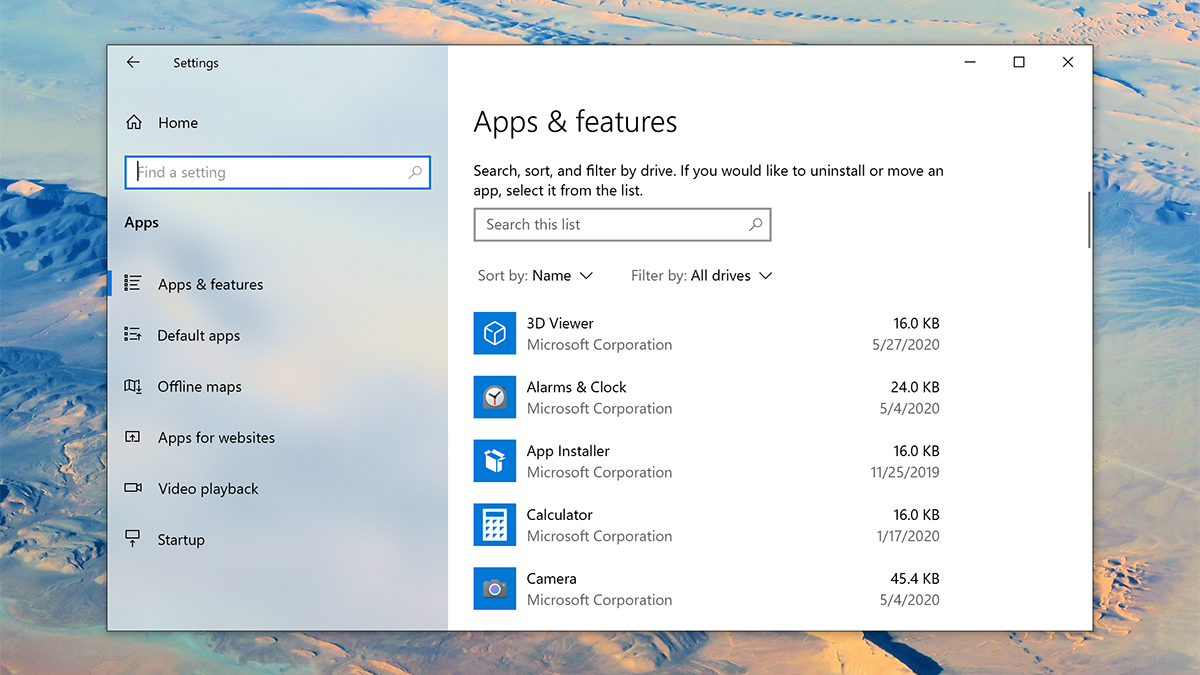
Task: Click the Offline maps sidebar icon
Action: [x=132, y=386]
